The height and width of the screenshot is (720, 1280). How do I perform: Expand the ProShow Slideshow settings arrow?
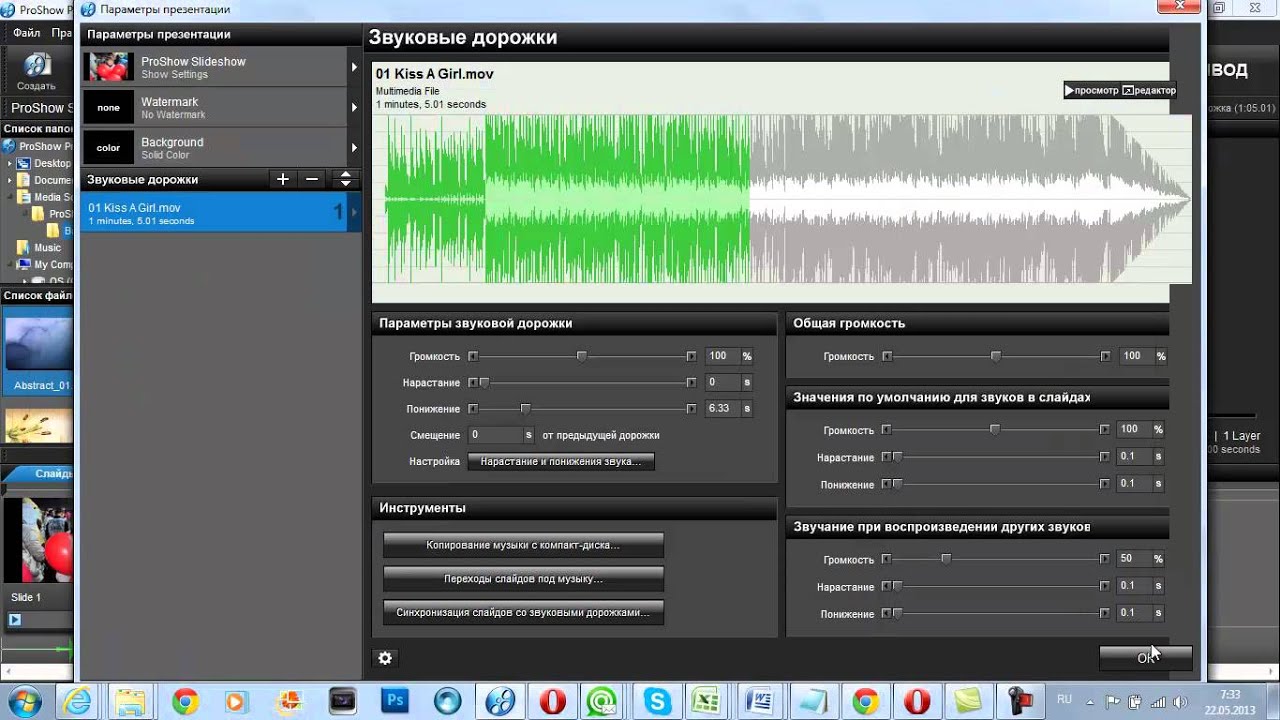pyautogui.click(x=354, y=67)
